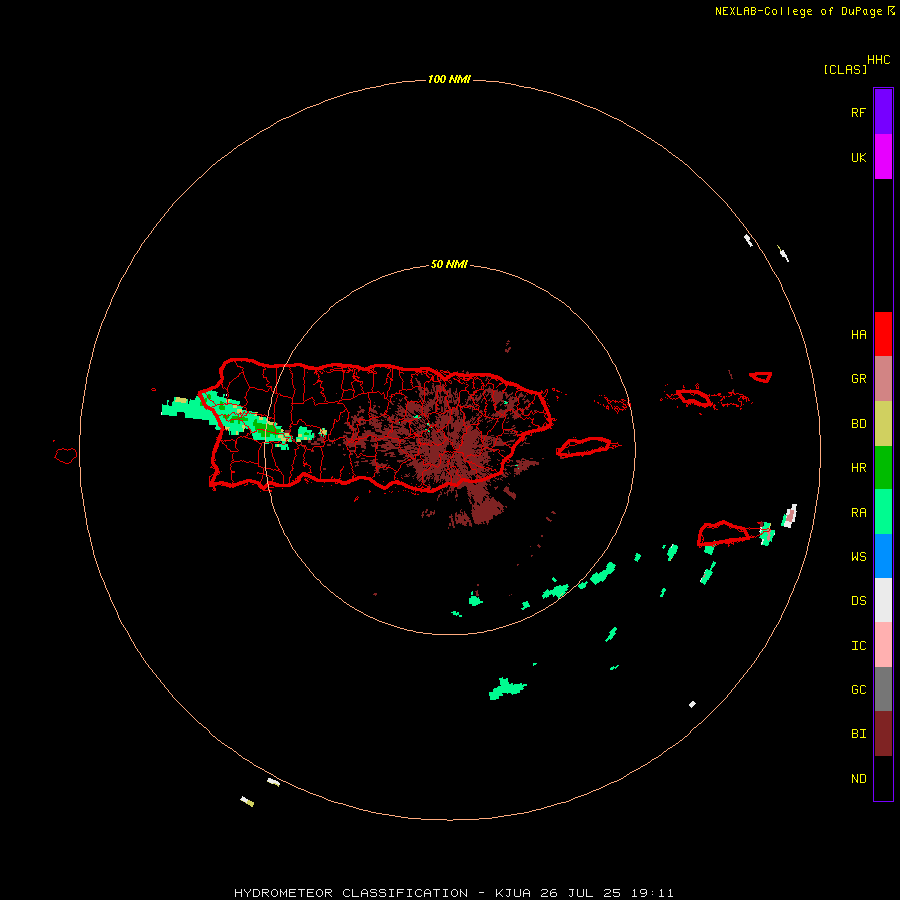Viewport: 900px width, 900px height.
Task: Click the HA red legend swatch
Action: coord(883,334)
